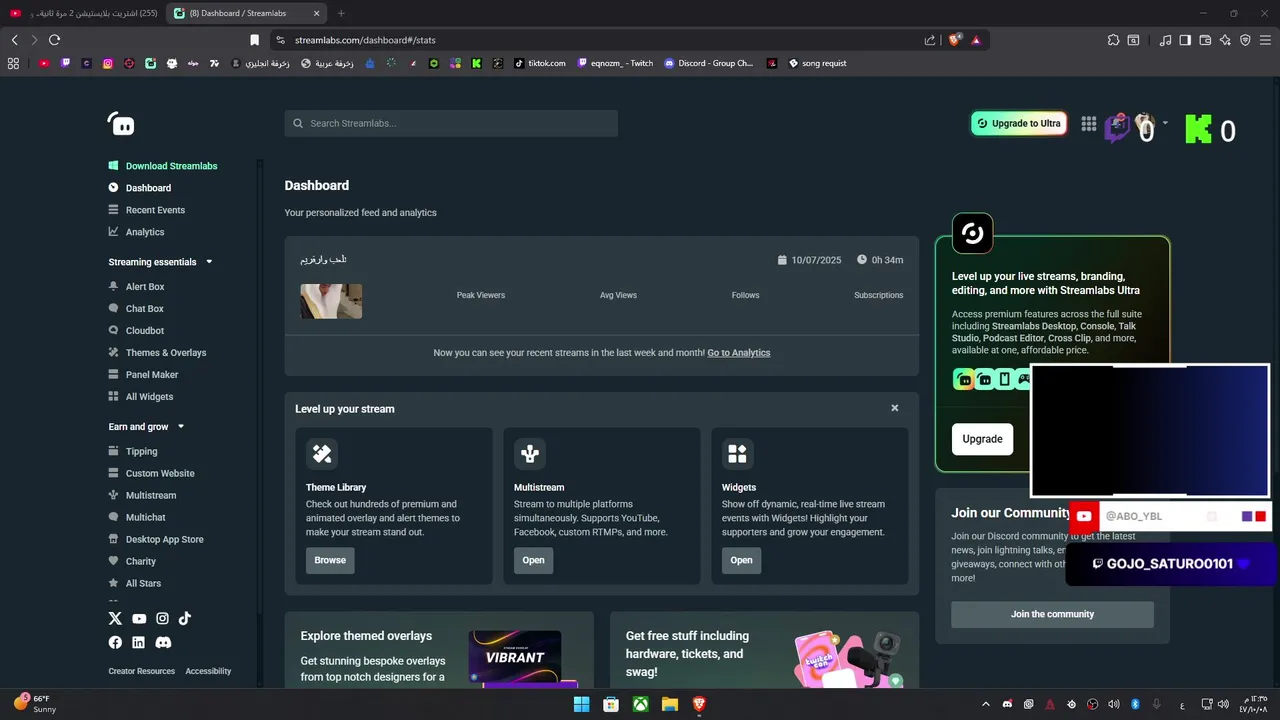
Task: Open the browser extensions puzzle icon
Action: [1113, 40]
